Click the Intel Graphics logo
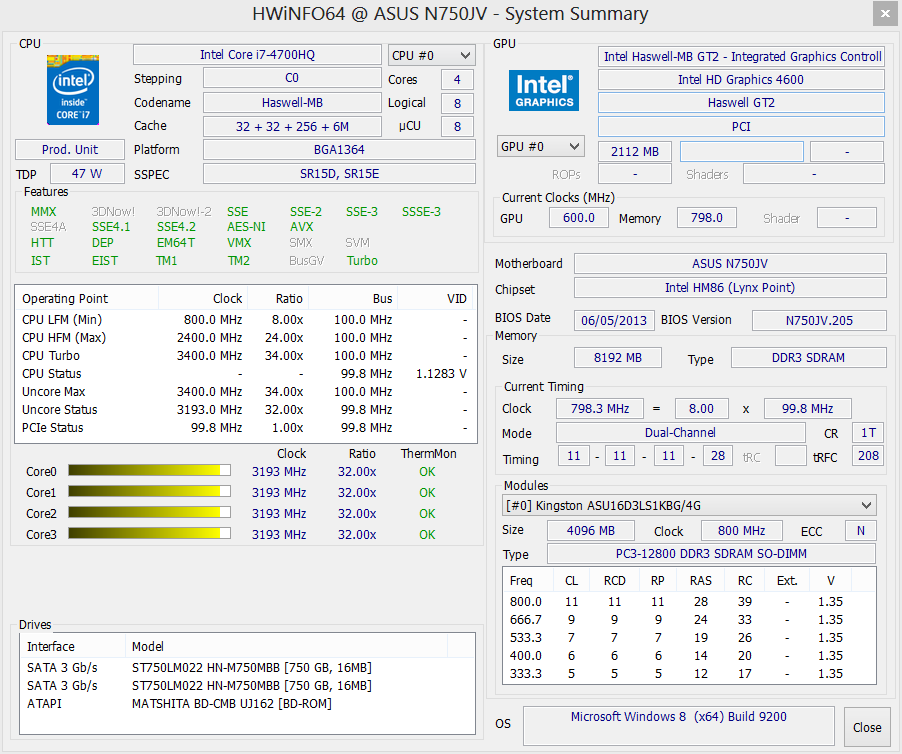The image size is (902, 754). pyautogui.click(x=544, y=90)
